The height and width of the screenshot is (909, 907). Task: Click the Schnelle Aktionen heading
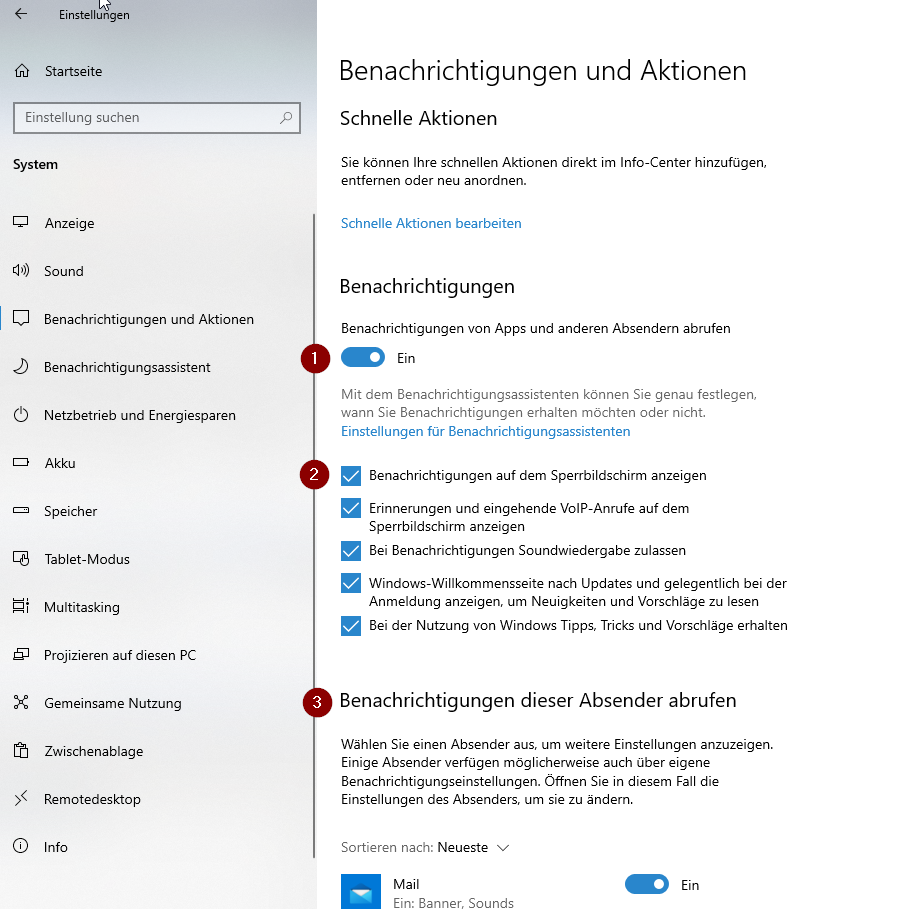[x=418, y=118]
